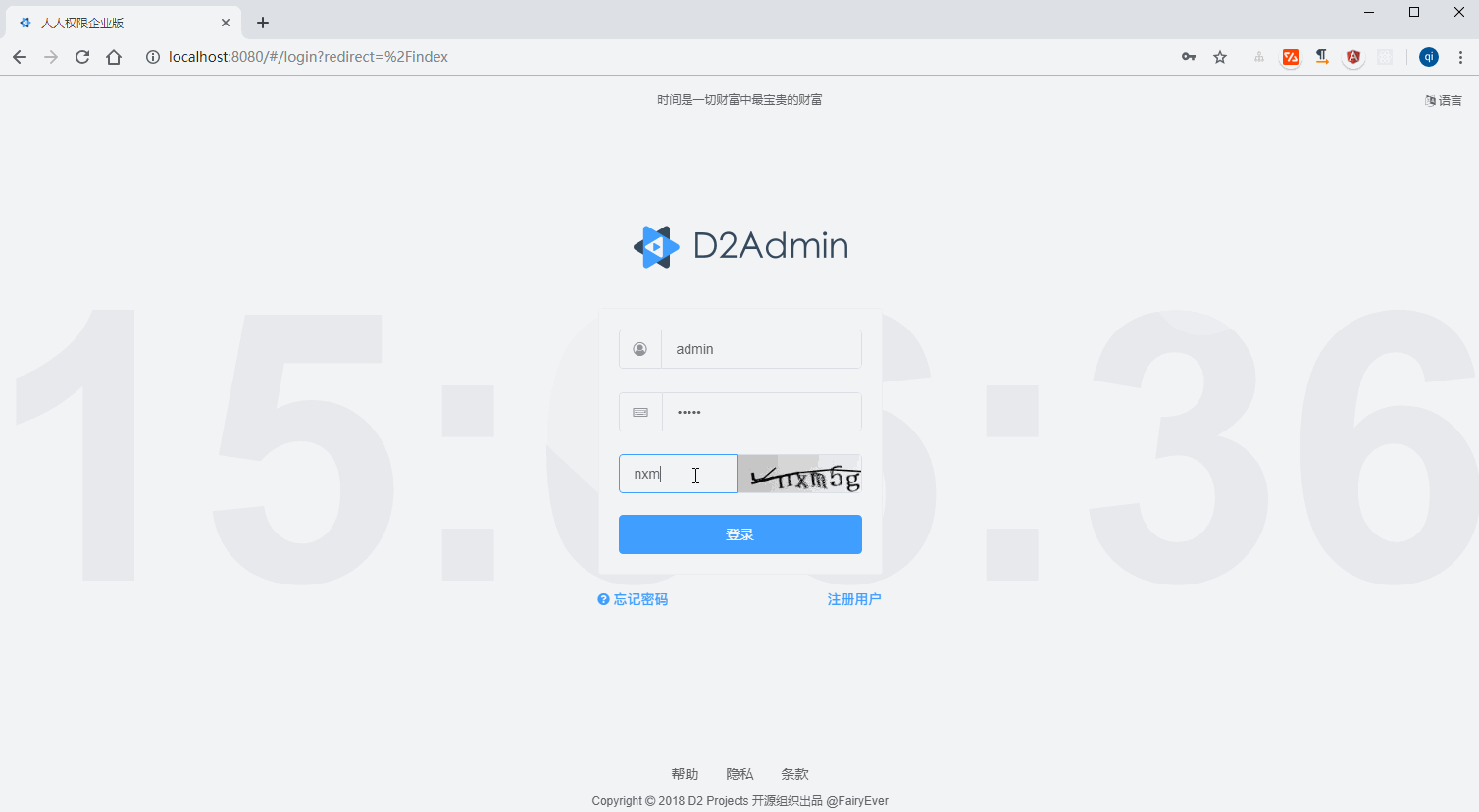The width and height of the screenshot is (1479, 812).
Task: Open a new browser tab
Action: 262,22
